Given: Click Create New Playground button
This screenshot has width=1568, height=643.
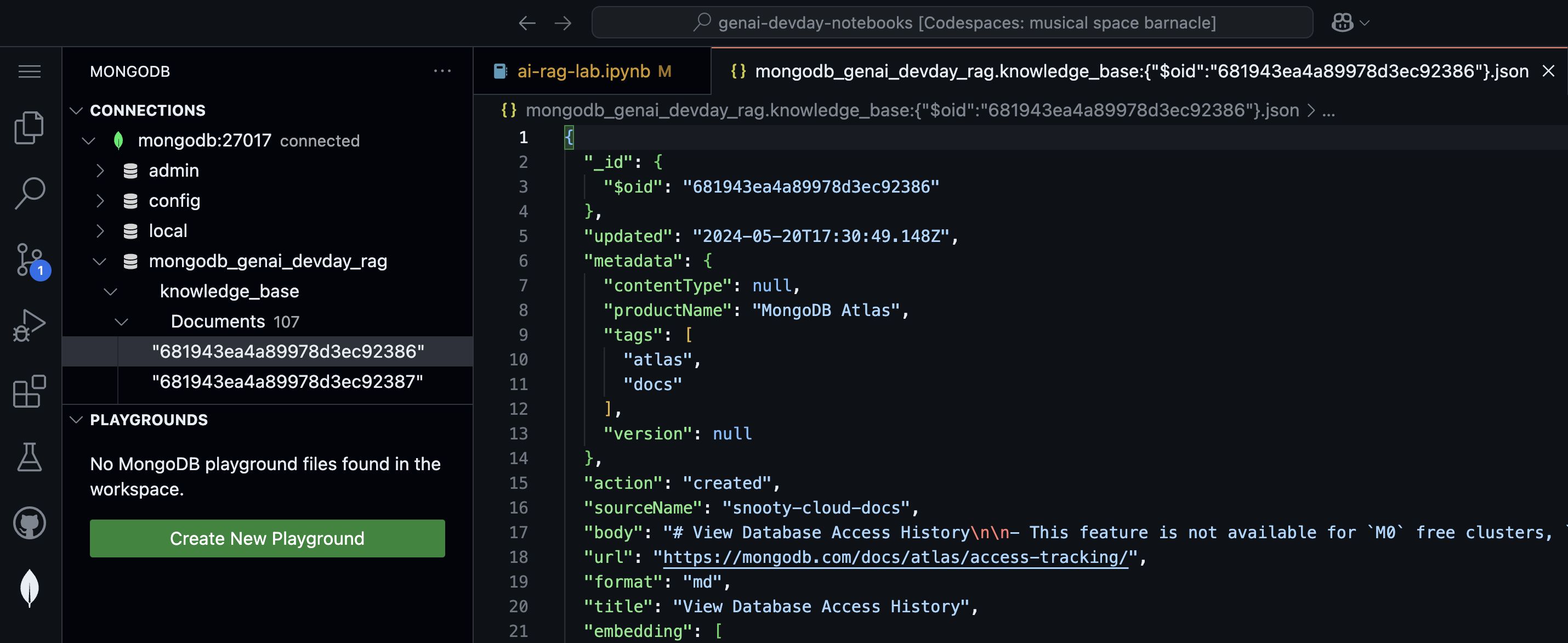Looking at the screenshot, I should point(267,538).
